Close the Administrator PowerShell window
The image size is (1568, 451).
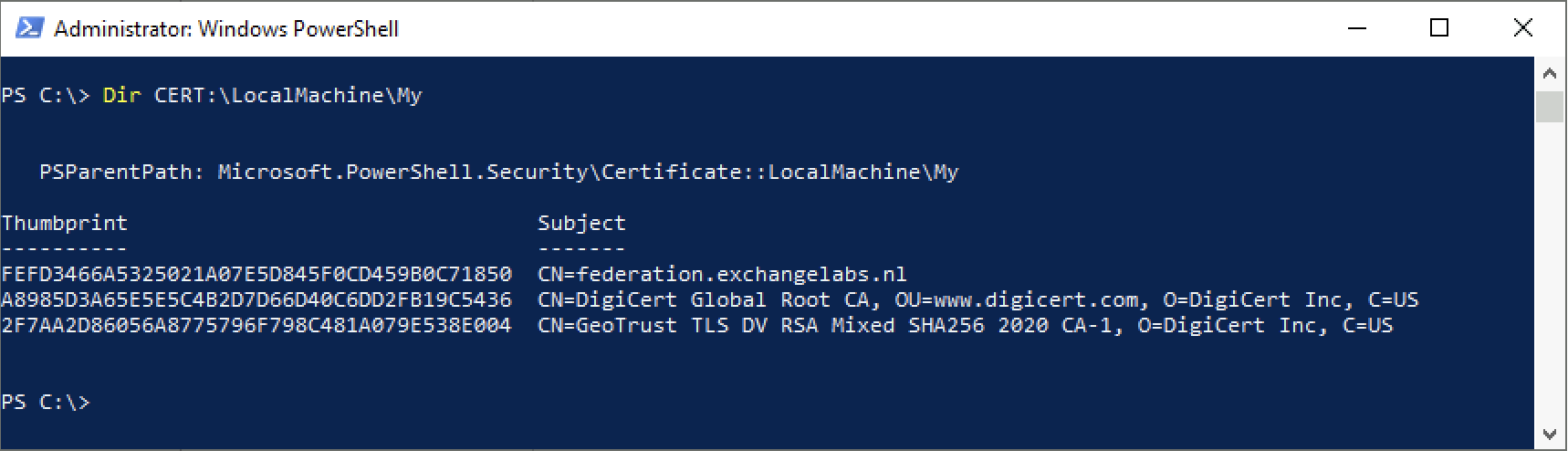[x=1522, y=28]
